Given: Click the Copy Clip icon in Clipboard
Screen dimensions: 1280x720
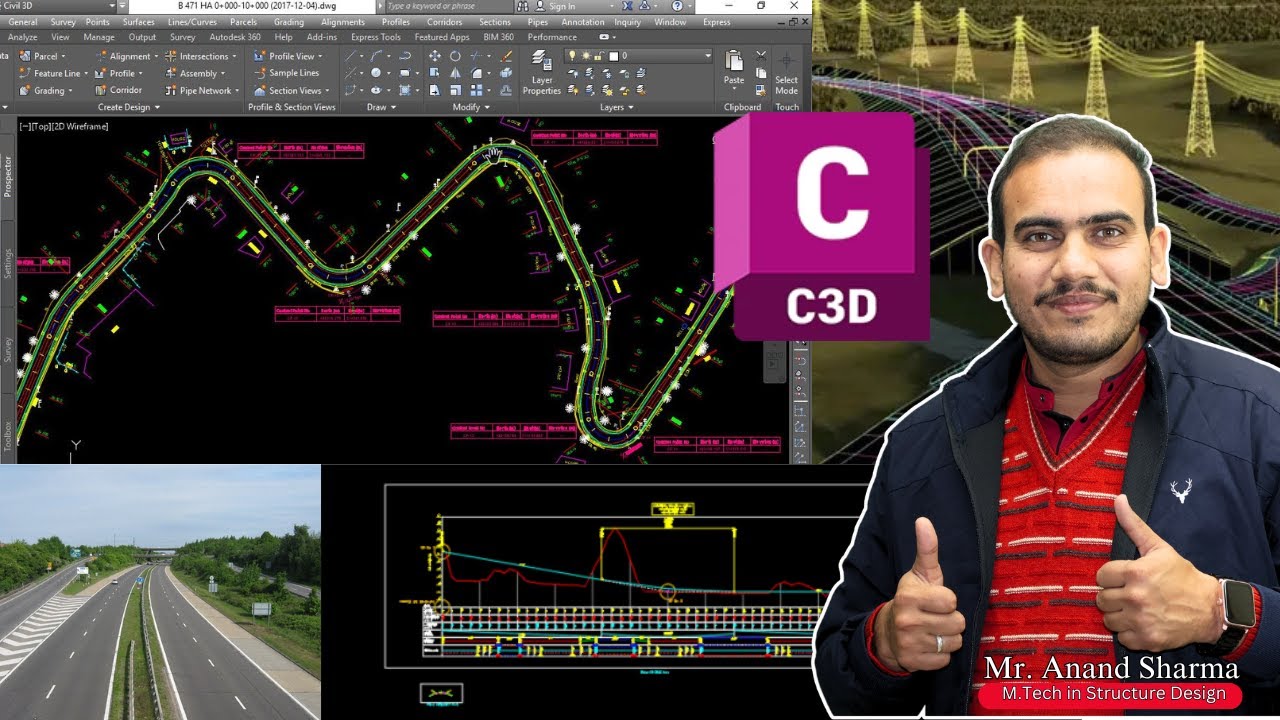Looking at the screenshot, I should point(761,73).
